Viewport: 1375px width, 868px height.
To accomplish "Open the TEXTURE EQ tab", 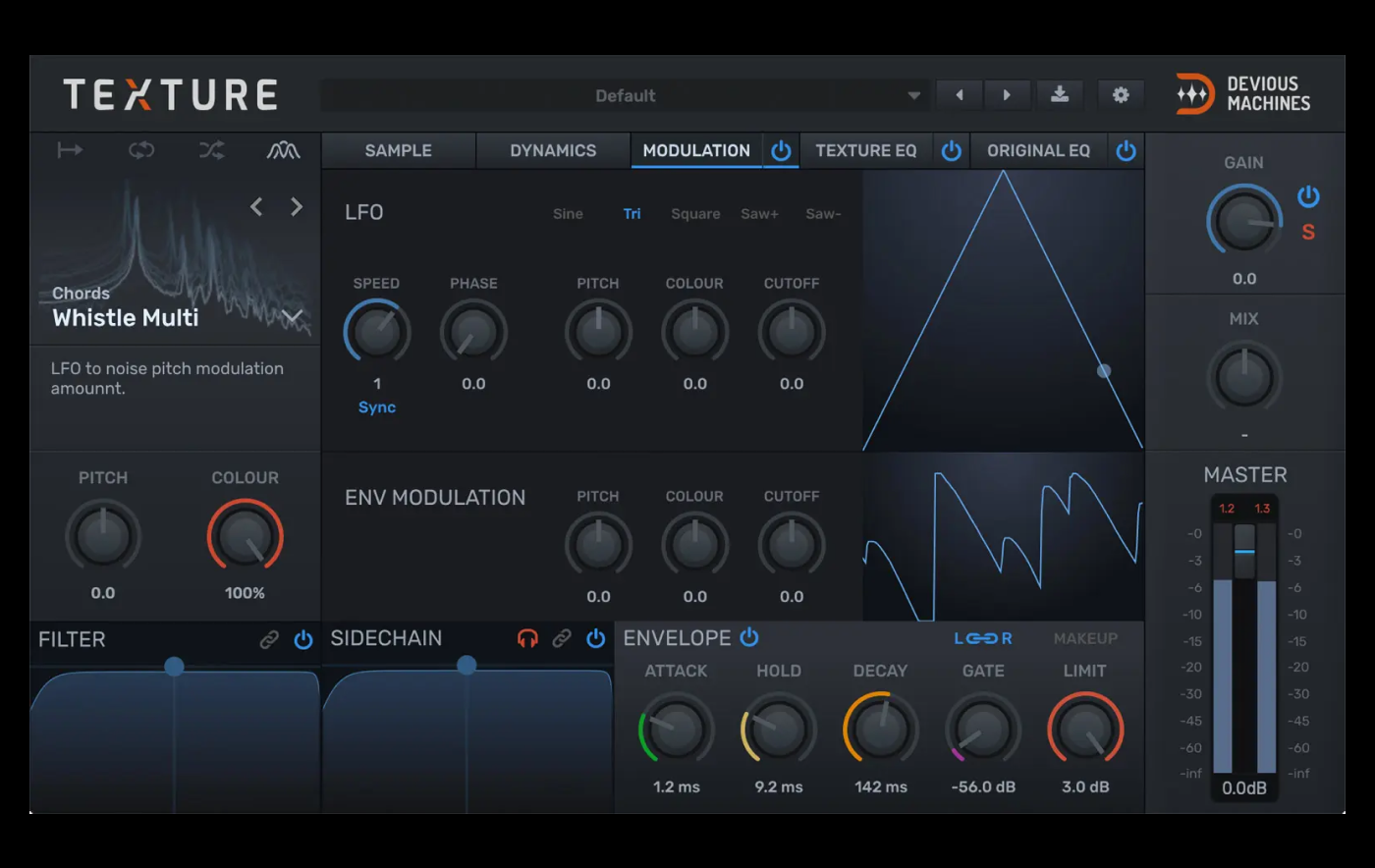I will (x=865, y=150).
